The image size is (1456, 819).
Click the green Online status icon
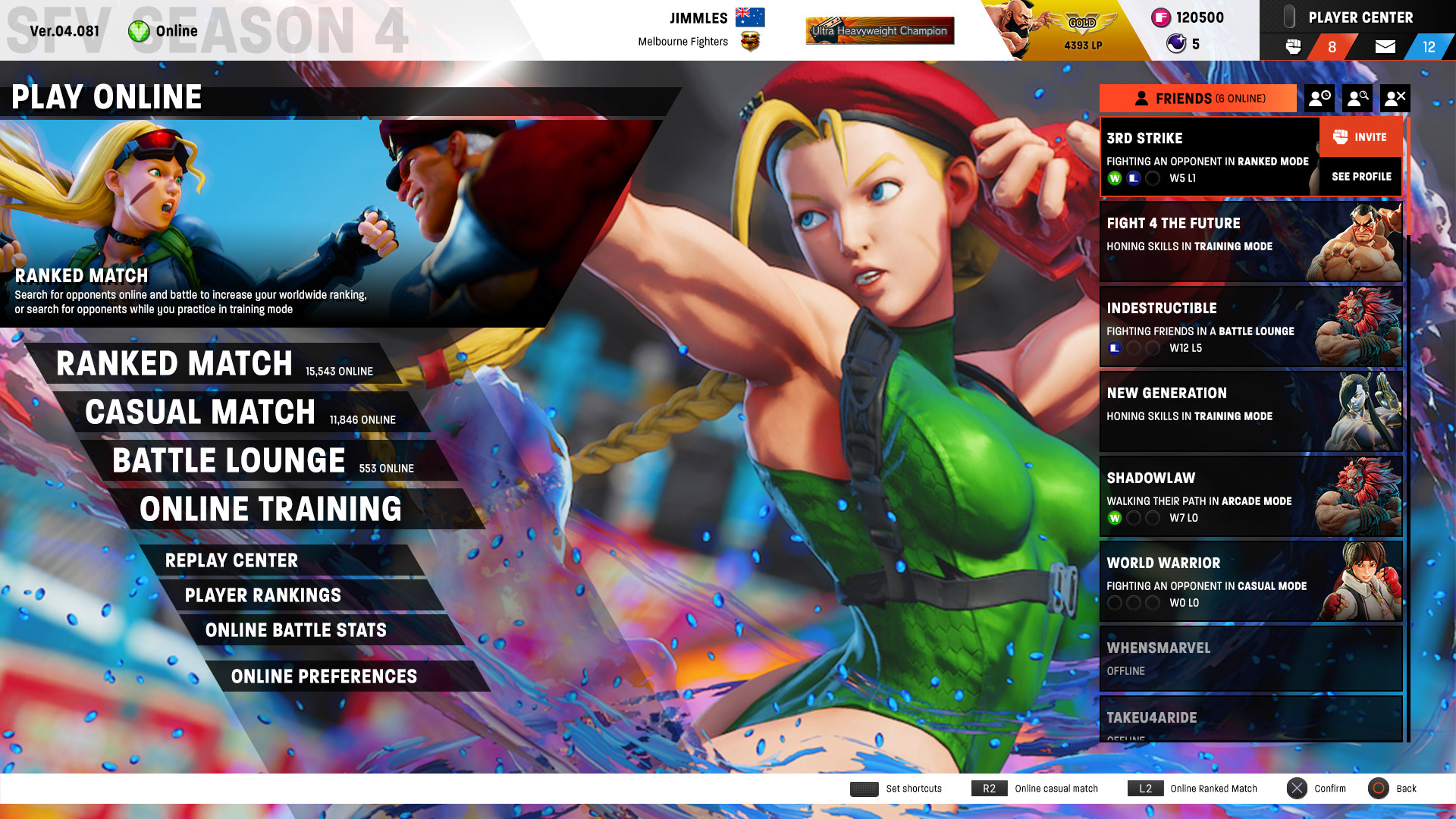coord(139,31)
